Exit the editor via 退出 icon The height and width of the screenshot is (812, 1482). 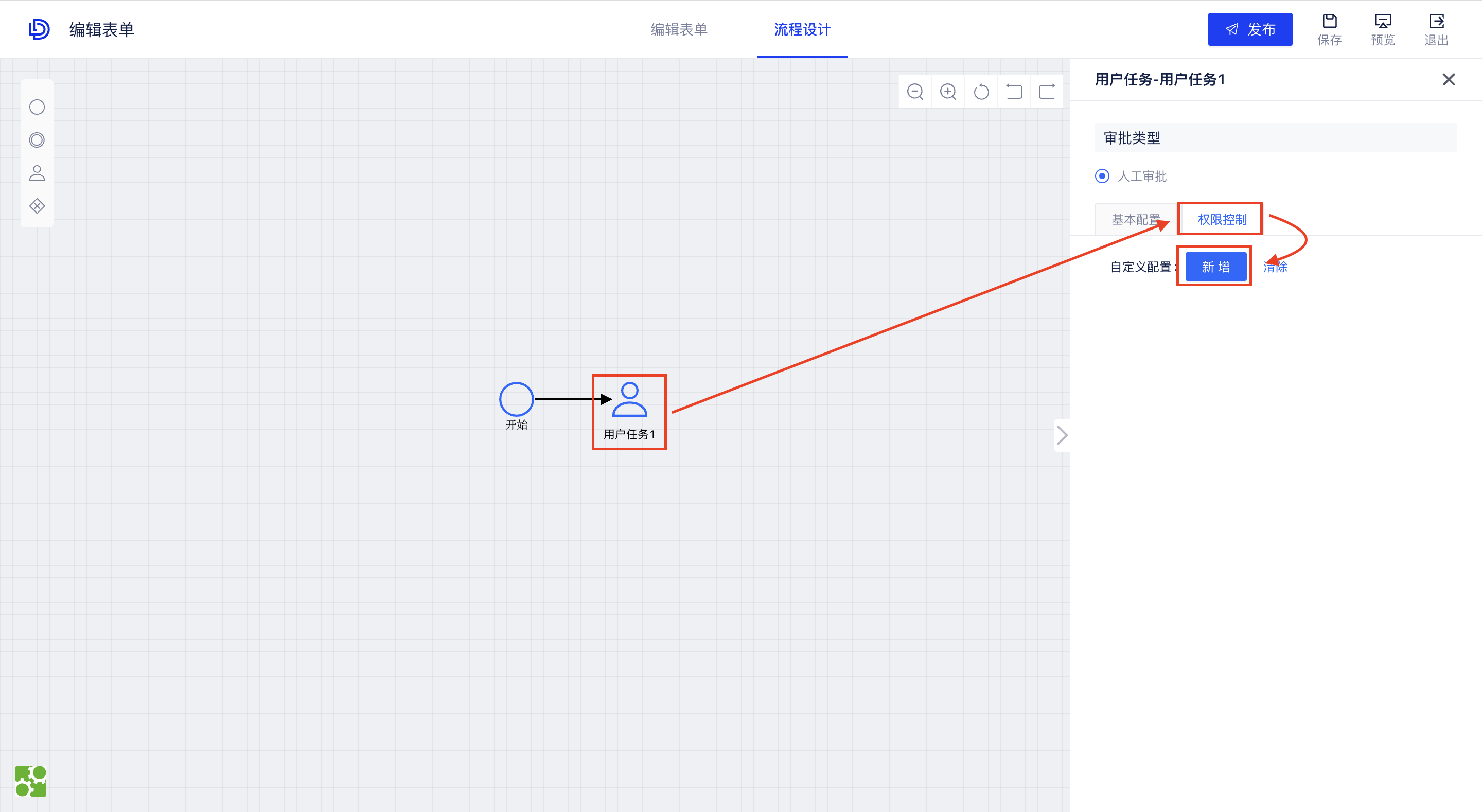[1436, 29]
